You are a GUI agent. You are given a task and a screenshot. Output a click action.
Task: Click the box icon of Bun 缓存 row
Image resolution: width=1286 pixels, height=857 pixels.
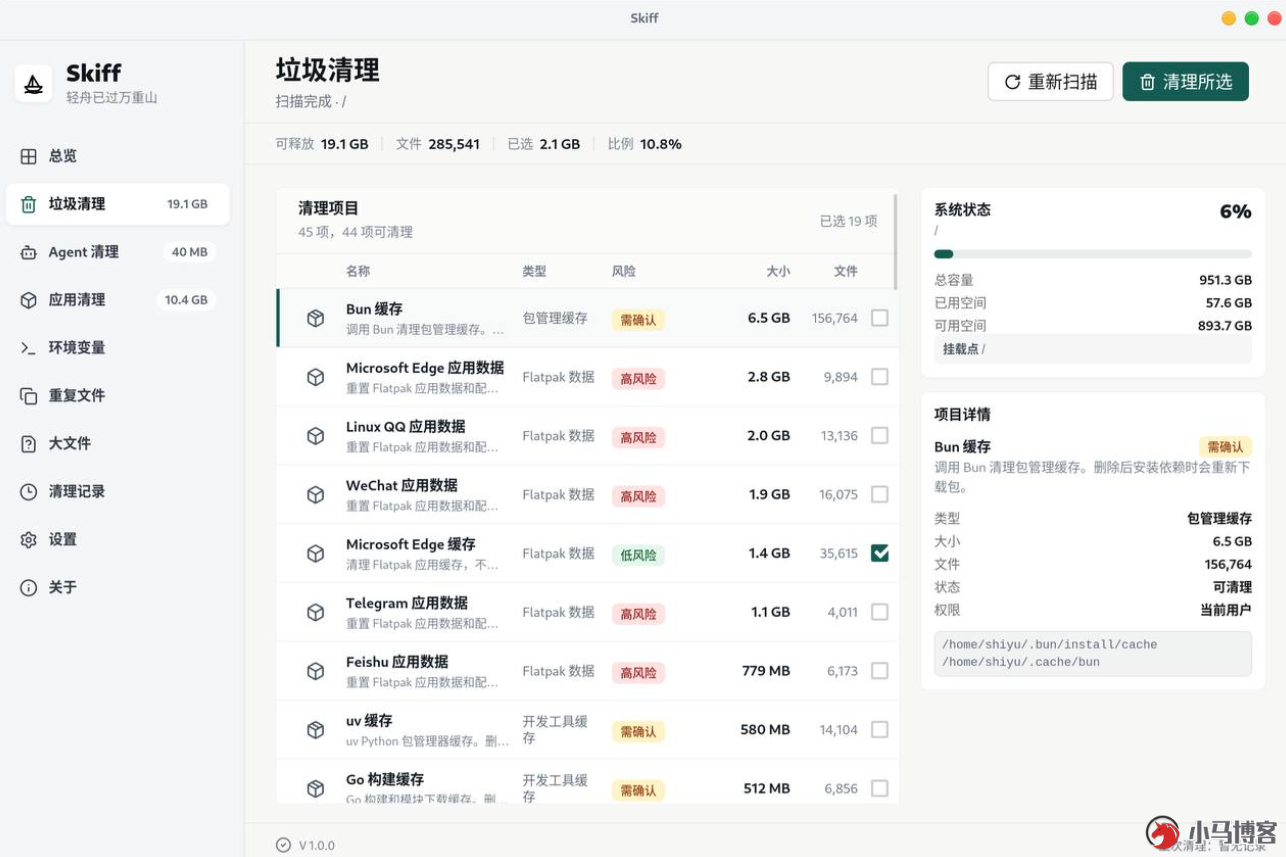click(x=315, y=318)
